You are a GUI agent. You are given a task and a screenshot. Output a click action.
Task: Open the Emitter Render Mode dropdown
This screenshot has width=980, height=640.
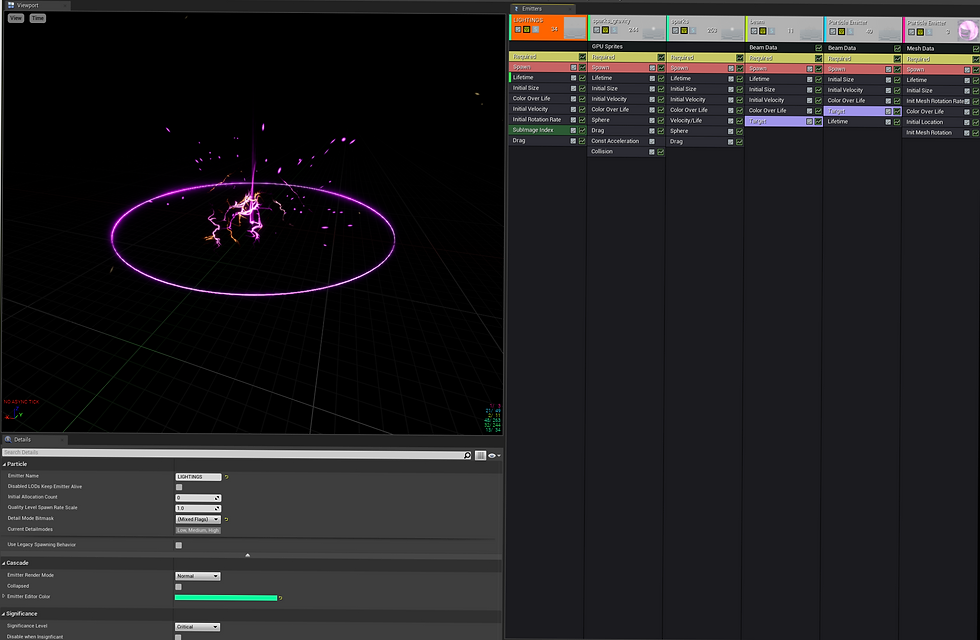point(197,575)
